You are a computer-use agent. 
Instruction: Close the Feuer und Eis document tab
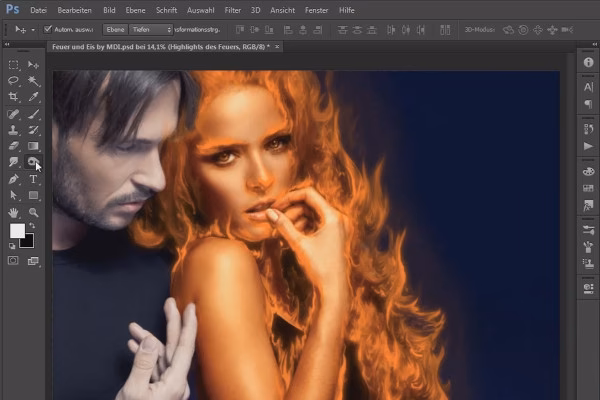point(277,47)
